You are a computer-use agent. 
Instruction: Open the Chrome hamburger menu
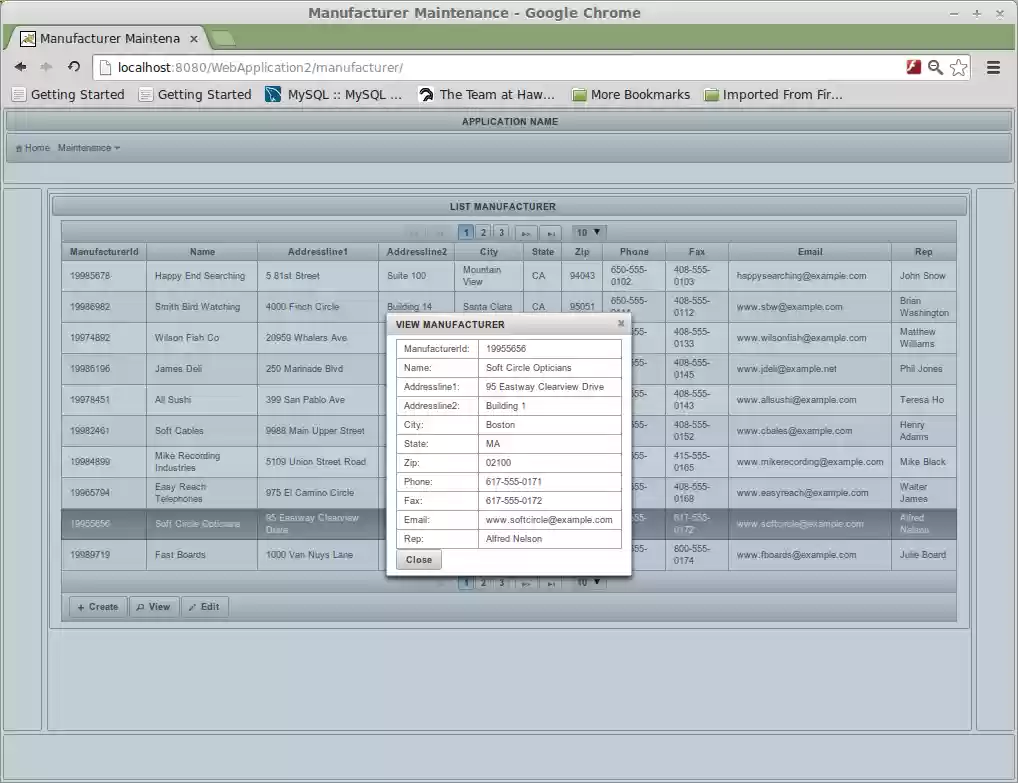993,67
